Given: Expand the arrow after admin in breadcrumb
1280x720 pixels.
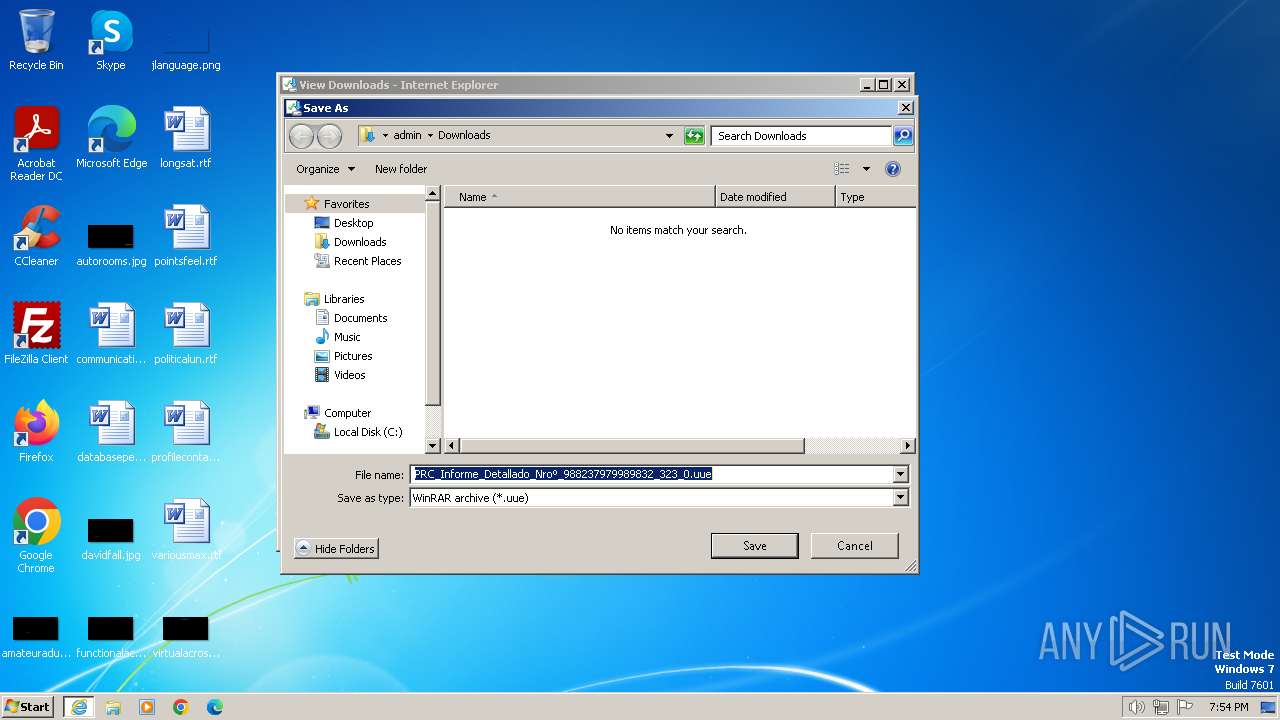Looking at the screenshot, I should (x=430, y=135).
